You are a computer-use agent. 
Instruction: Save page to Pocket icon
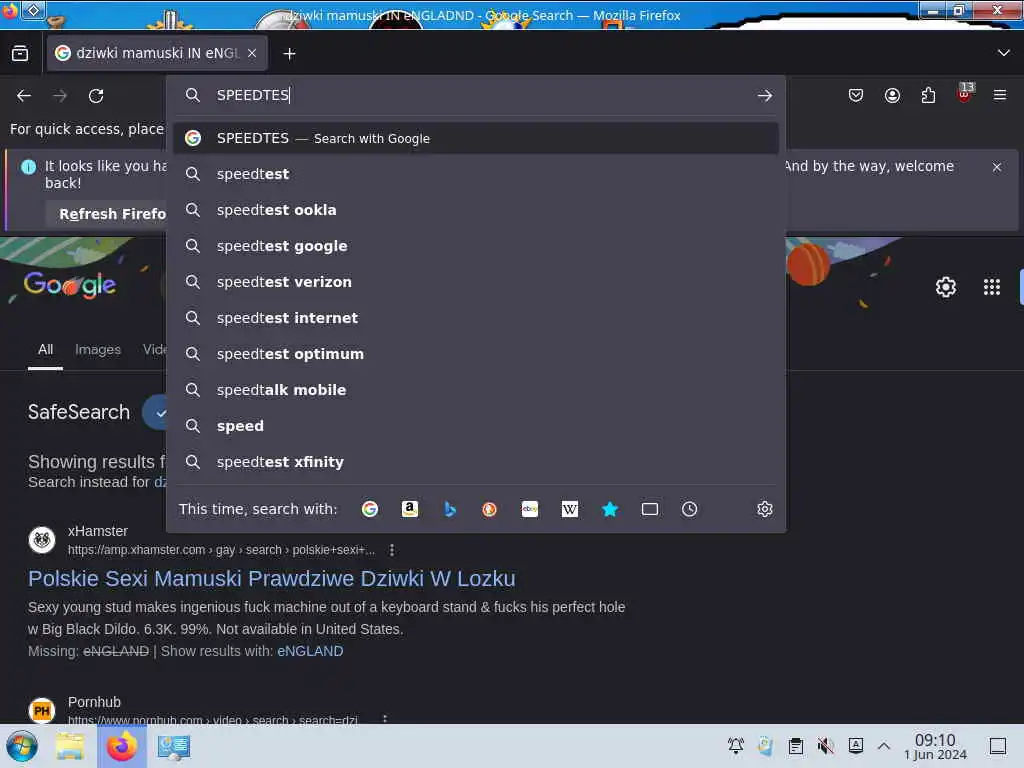point(856,95)
